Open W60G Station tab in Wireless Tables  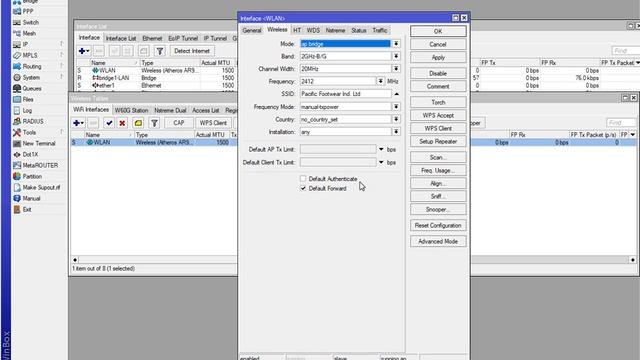coord(131,111)
